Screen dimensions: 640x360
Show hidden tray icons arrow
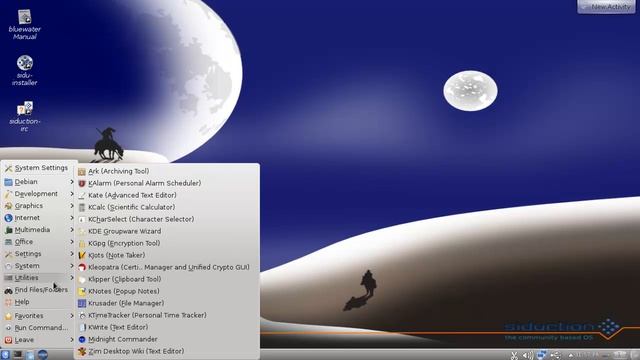point(571,356)
